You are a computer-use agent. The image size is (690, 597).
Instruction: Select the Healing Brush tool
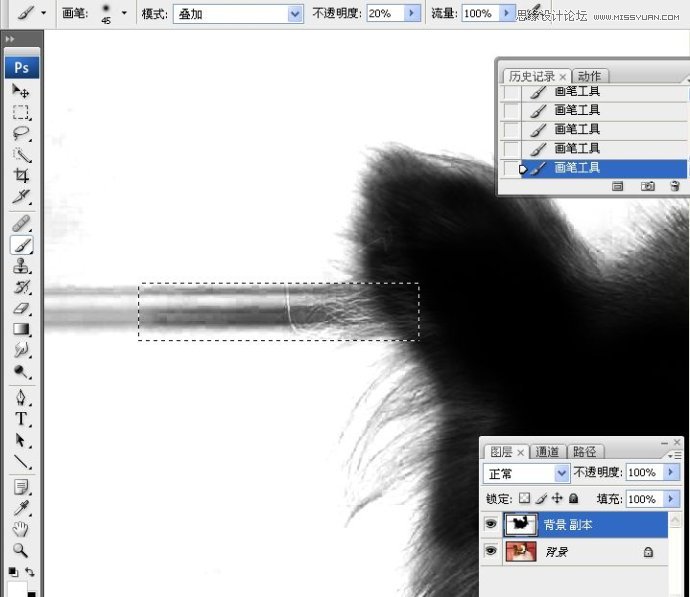[x=20, y=223]
